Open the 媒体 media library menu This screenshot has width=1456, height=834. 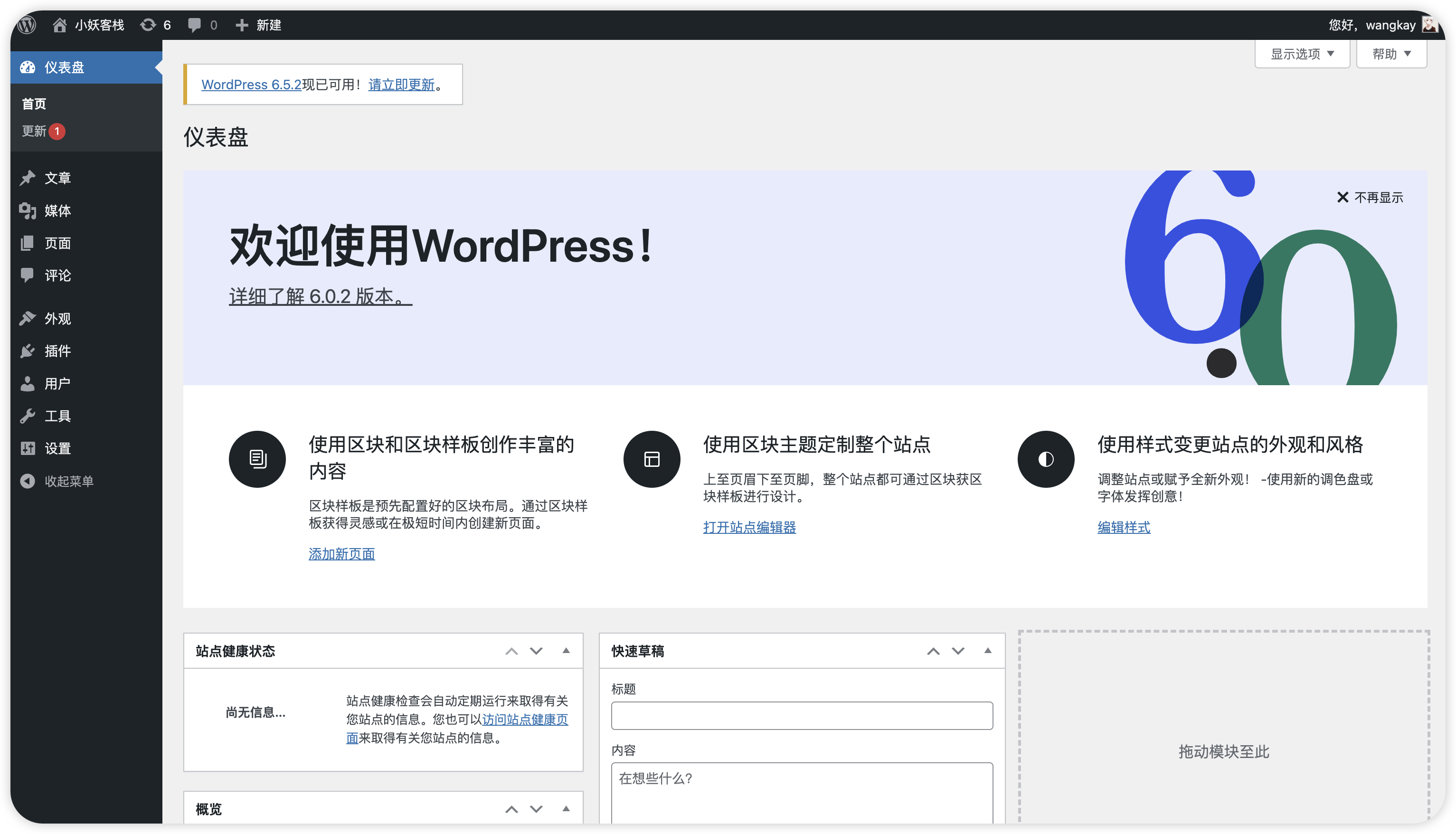[x=57, y=211]
